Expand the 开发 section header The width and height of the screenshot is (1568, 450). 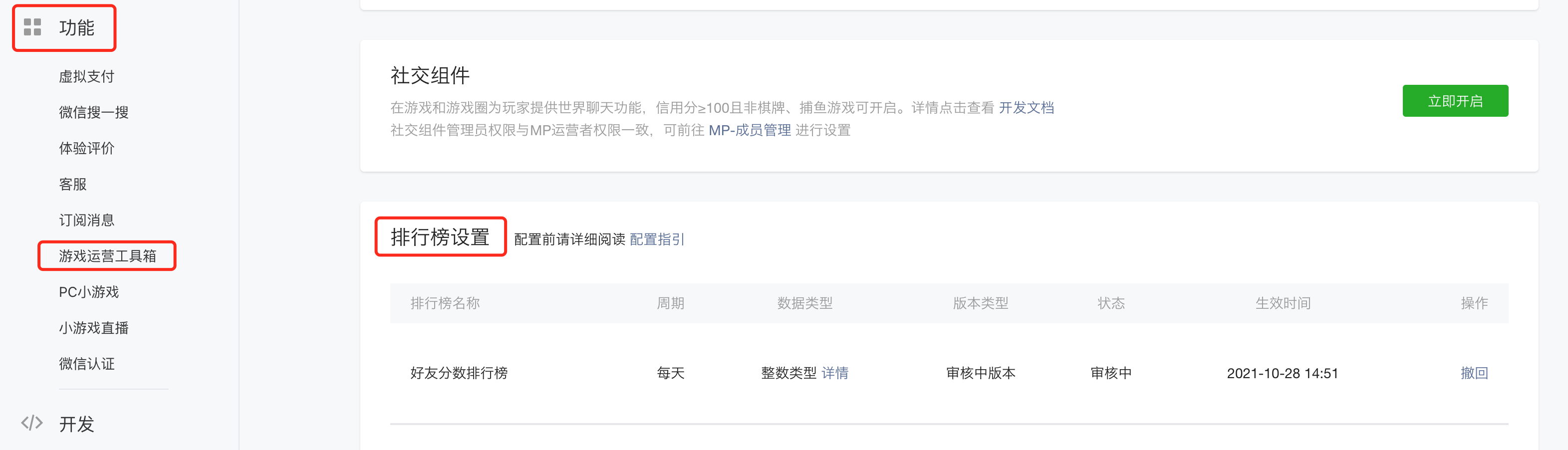[76, 424]
